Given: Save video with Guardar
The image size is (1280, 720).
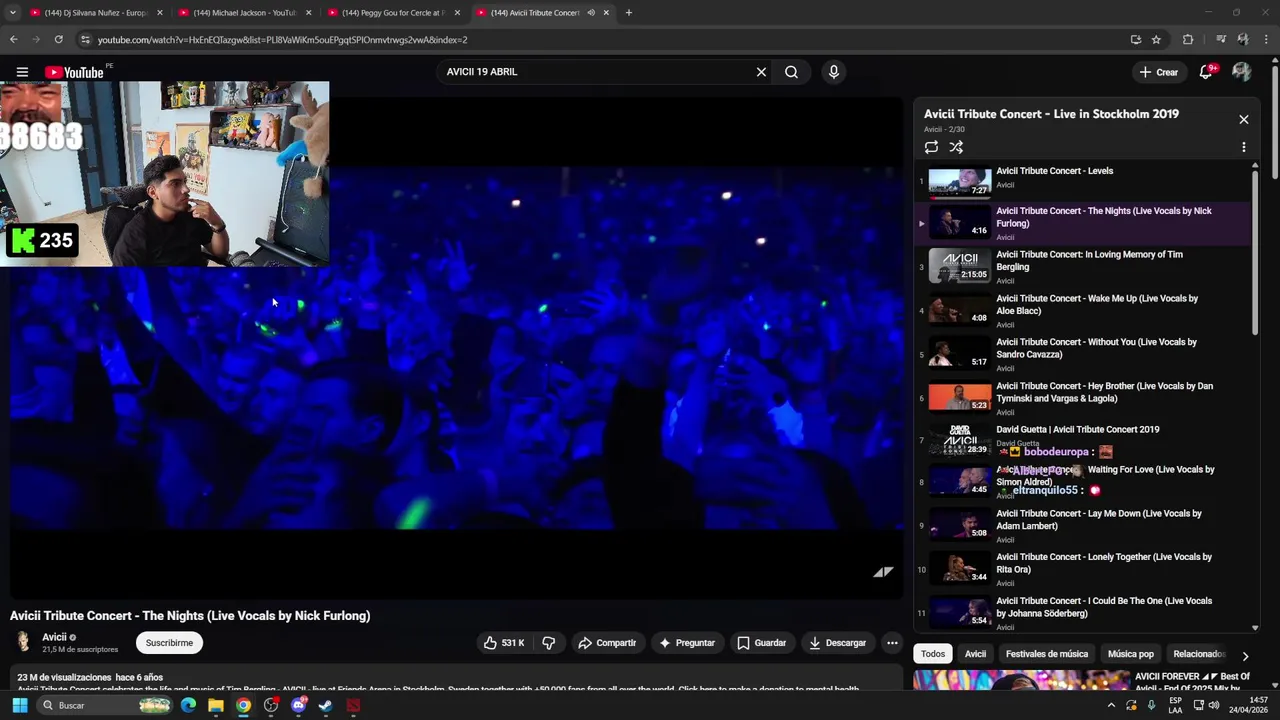Looking at the screenshot, I should [762, 643].
